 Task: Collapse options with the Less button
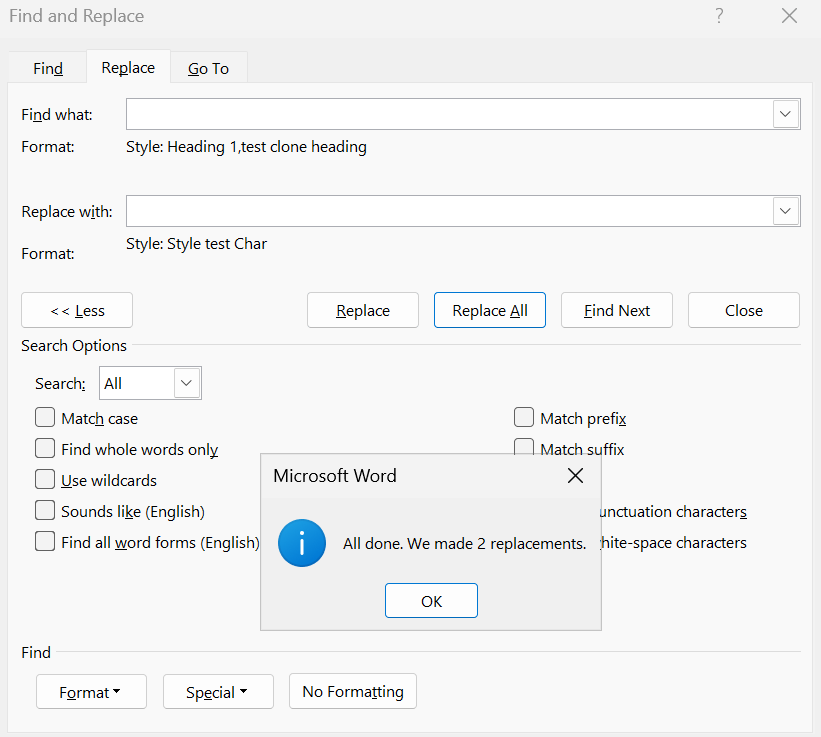coord(77,310)
